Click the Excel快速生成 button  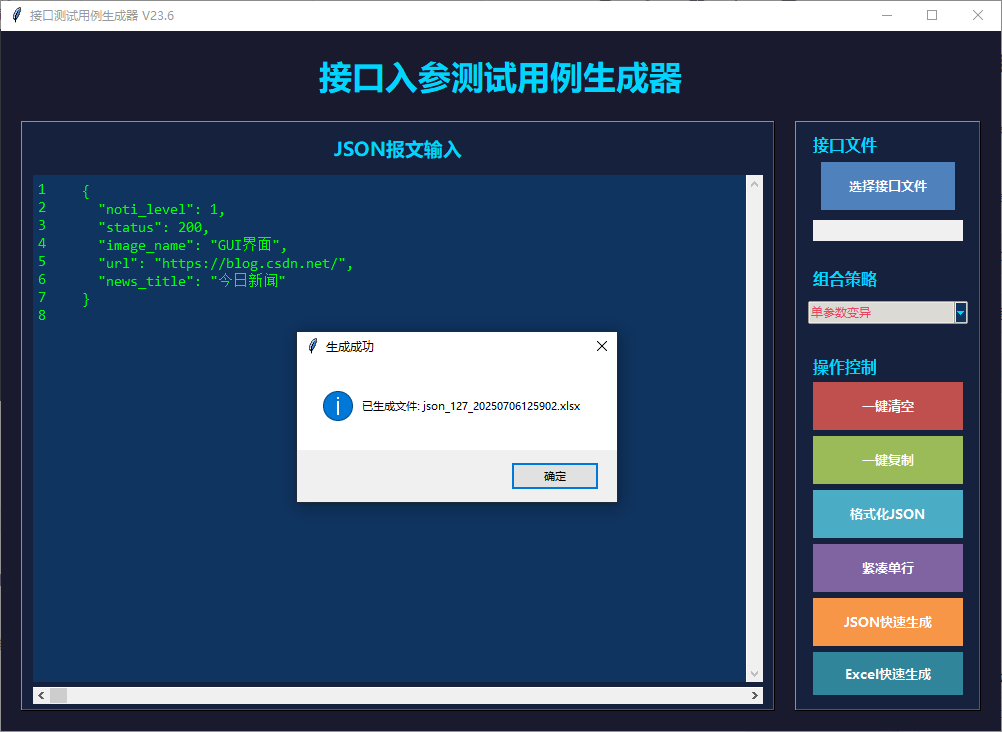tap(887, 673)
